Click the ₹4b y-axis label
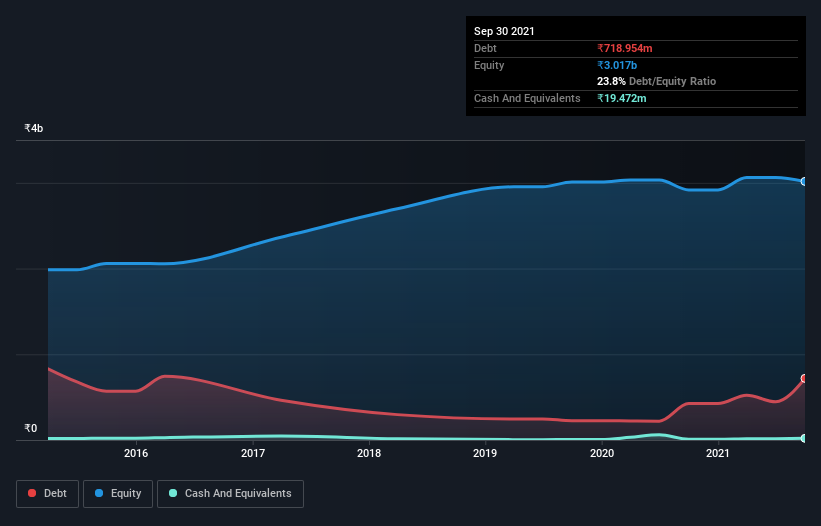The height and width of the screenshot is (526, 821). [34, 128]
